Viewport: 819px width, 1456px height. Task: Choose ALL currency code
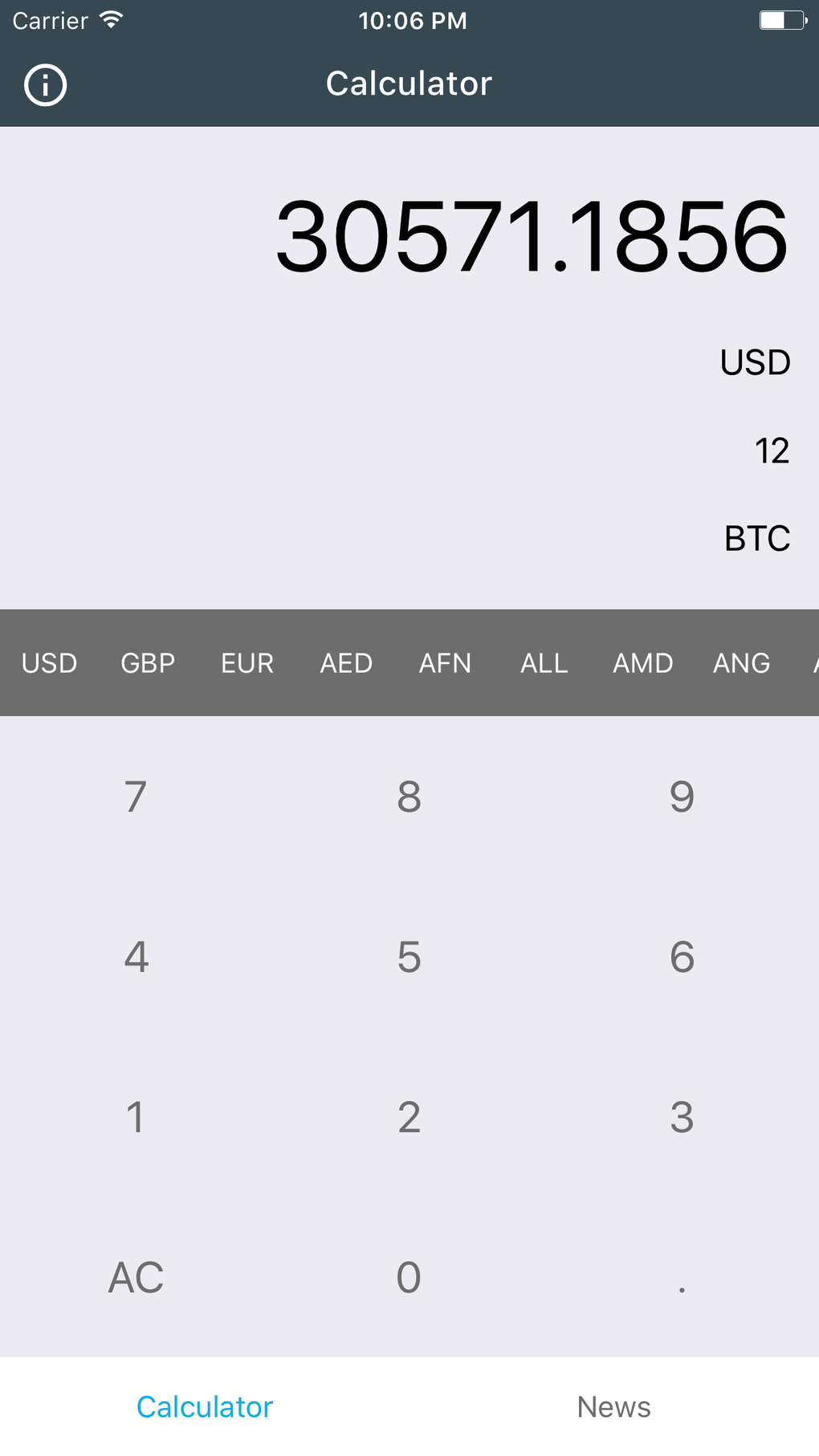[544, 663]
